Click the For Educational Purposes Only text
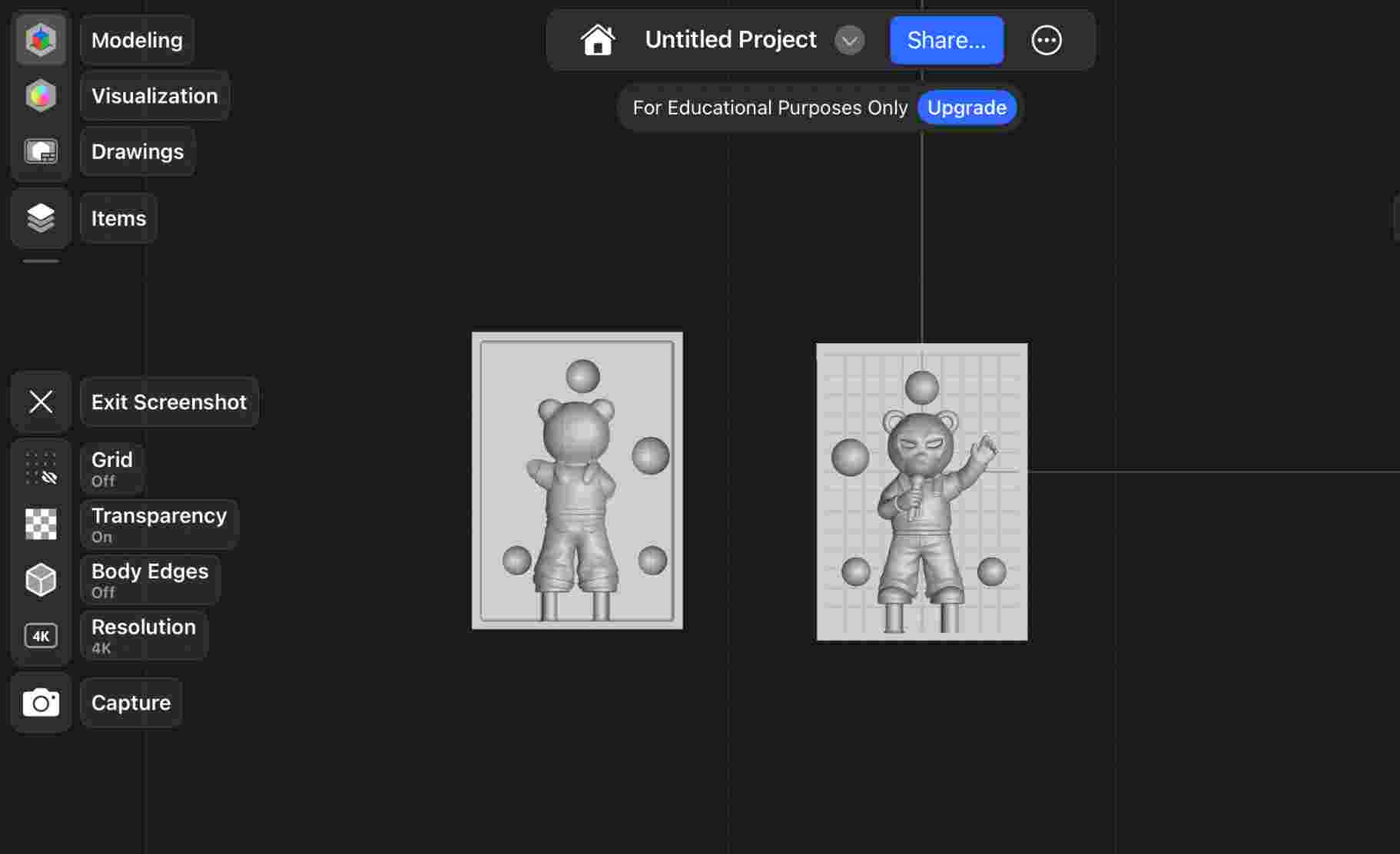1400x854 pixels. coord(770,108)
